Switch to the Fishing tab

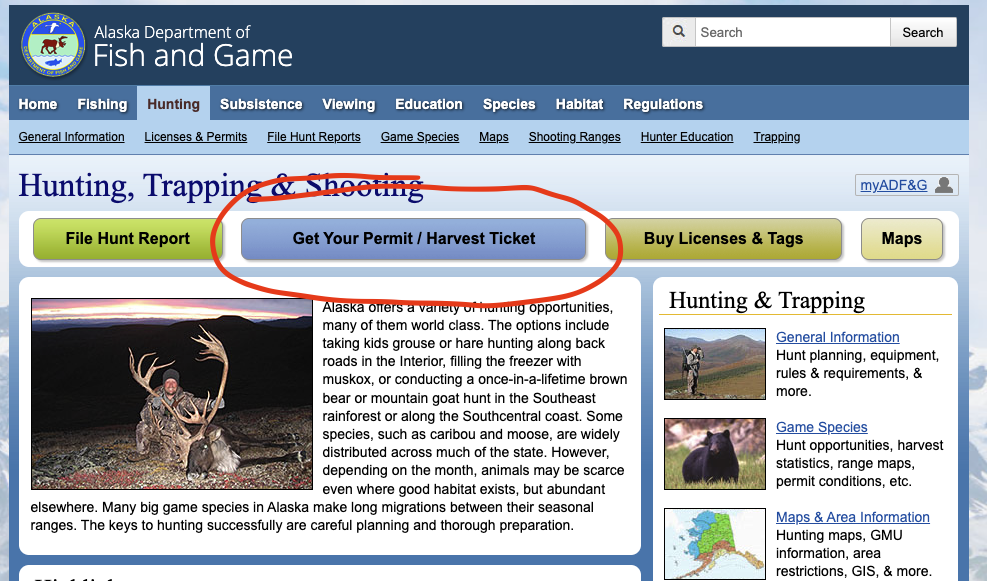[x=102, y=104]
